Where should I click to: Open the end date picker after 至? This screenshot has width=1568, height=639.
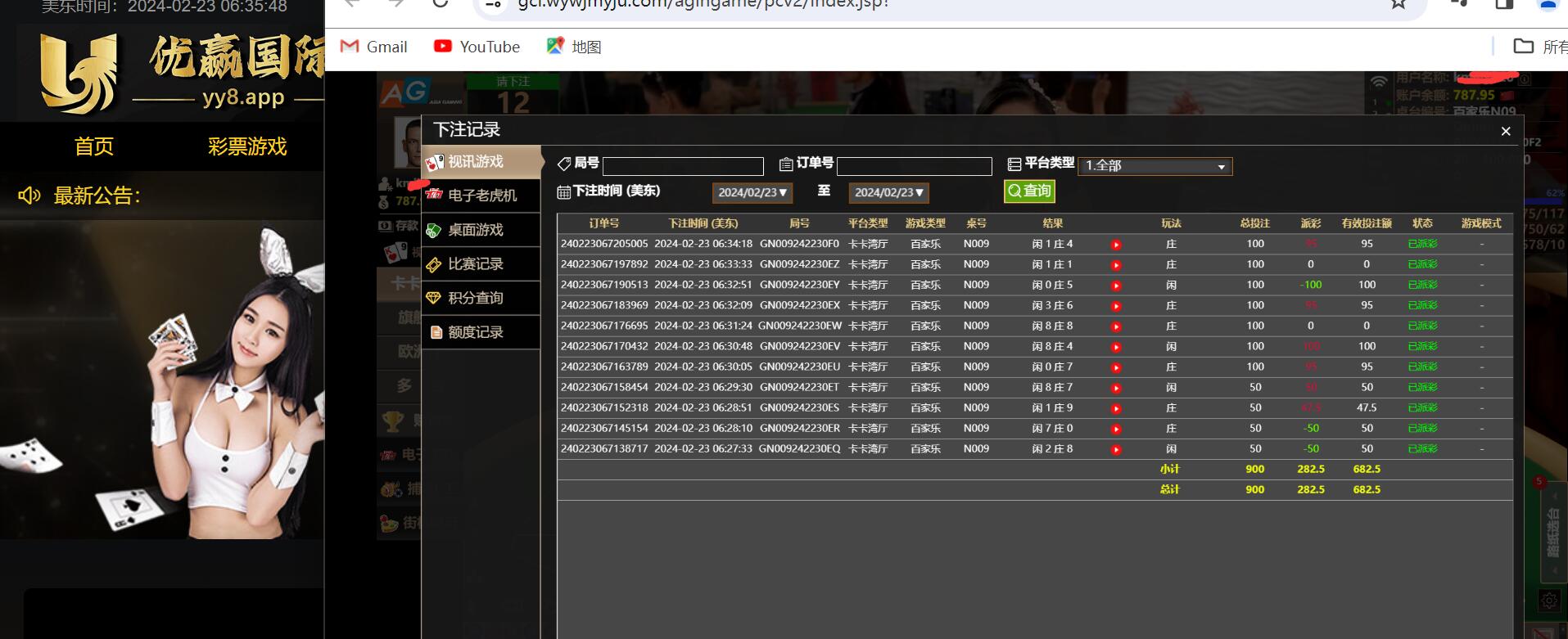pos(888,193)
